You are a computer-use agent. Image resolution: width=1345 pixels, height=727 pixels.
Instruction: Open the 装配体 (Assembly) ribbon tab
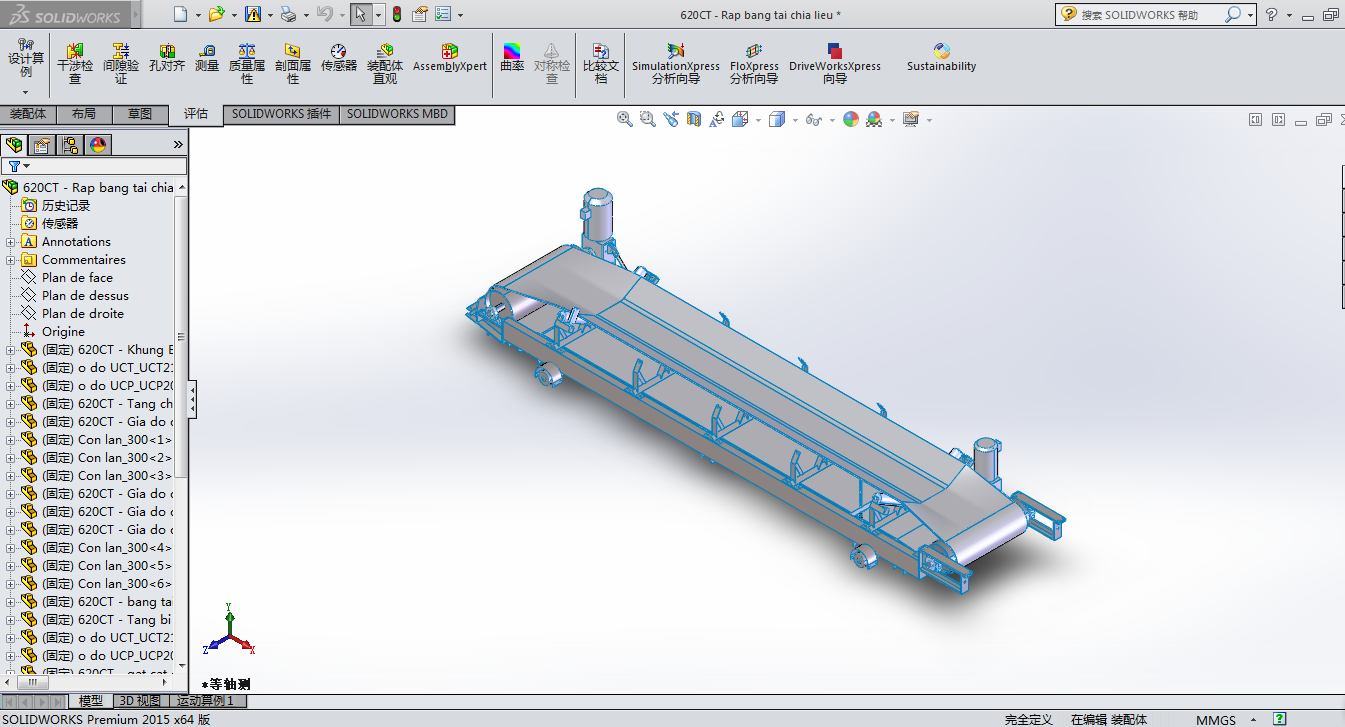tap(28, 114)
